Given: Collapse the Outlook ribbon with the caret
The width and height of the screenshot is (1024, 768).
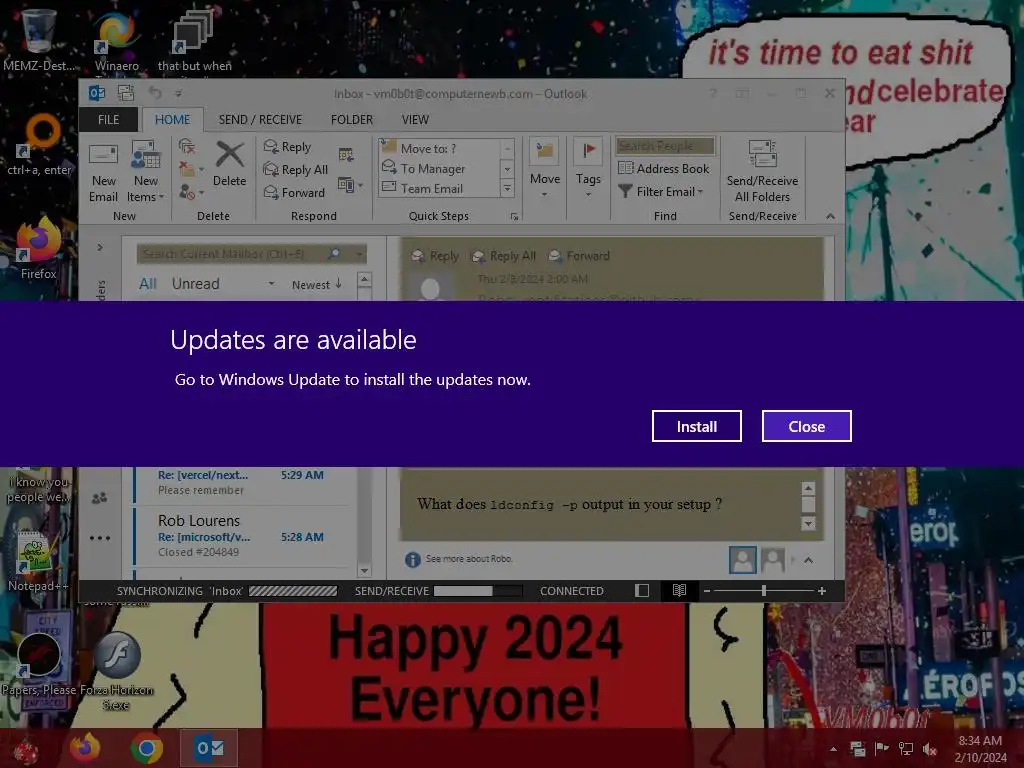Looking at the screenshot, I should [830, 216].
